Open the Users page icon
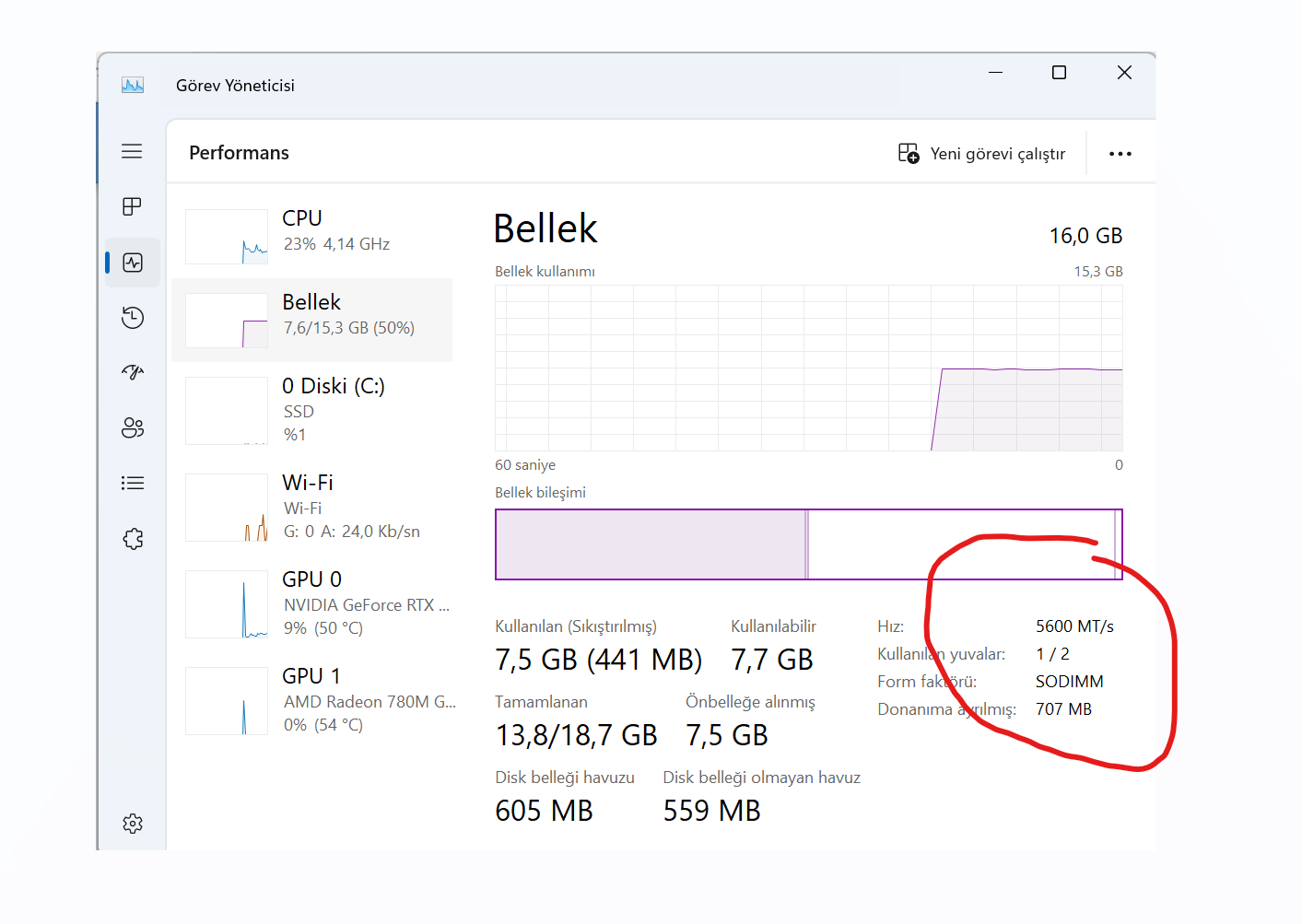 coord(133,427)
